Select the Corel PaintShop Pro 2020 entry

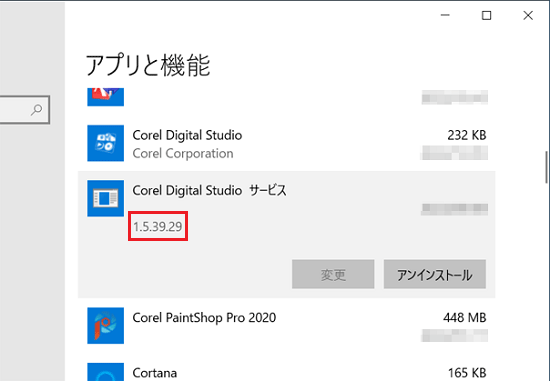(x=204, y=318)
